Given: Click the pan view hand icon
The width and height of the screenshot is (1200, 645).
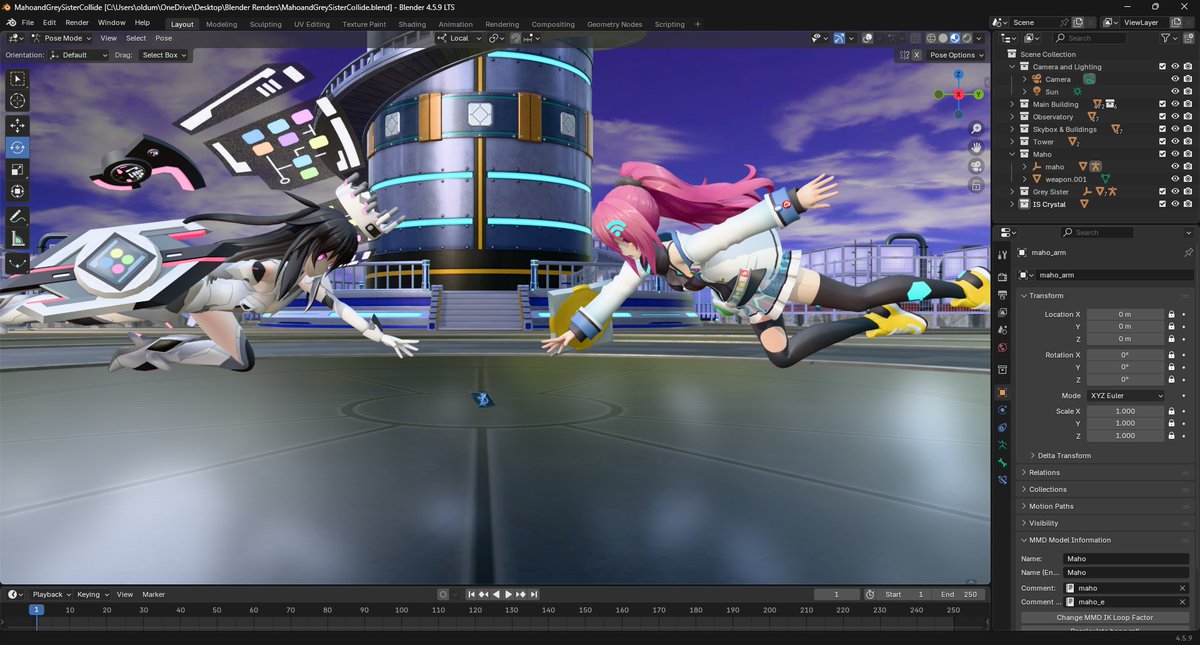Looking at the screenshot, I should pyautogui.click(x=976, y=147).
